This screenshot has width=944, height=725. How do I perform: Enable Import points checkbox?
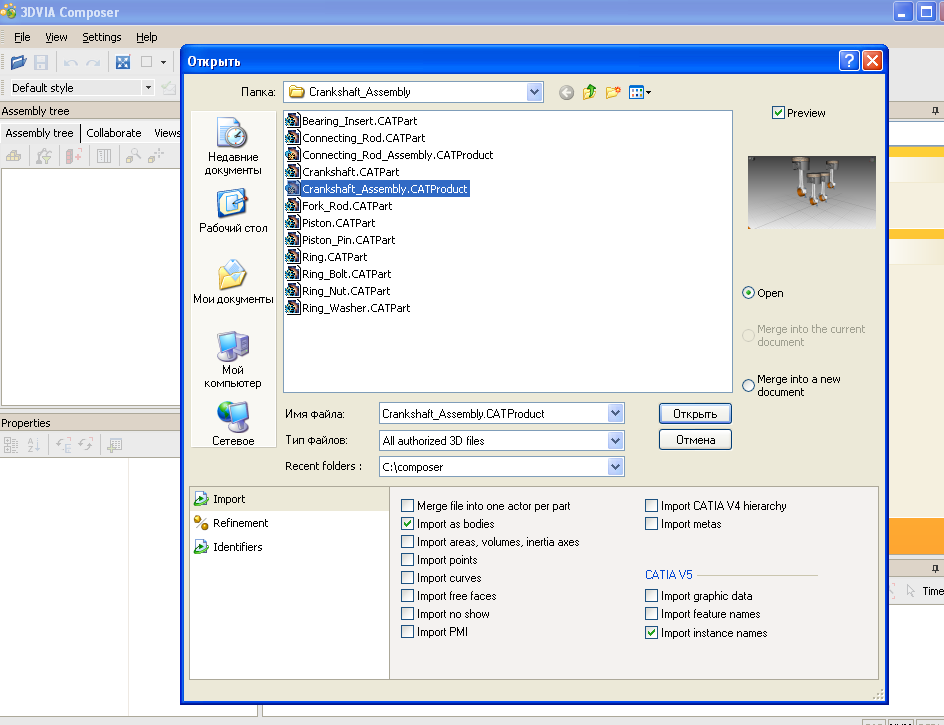tap(408, 559)
